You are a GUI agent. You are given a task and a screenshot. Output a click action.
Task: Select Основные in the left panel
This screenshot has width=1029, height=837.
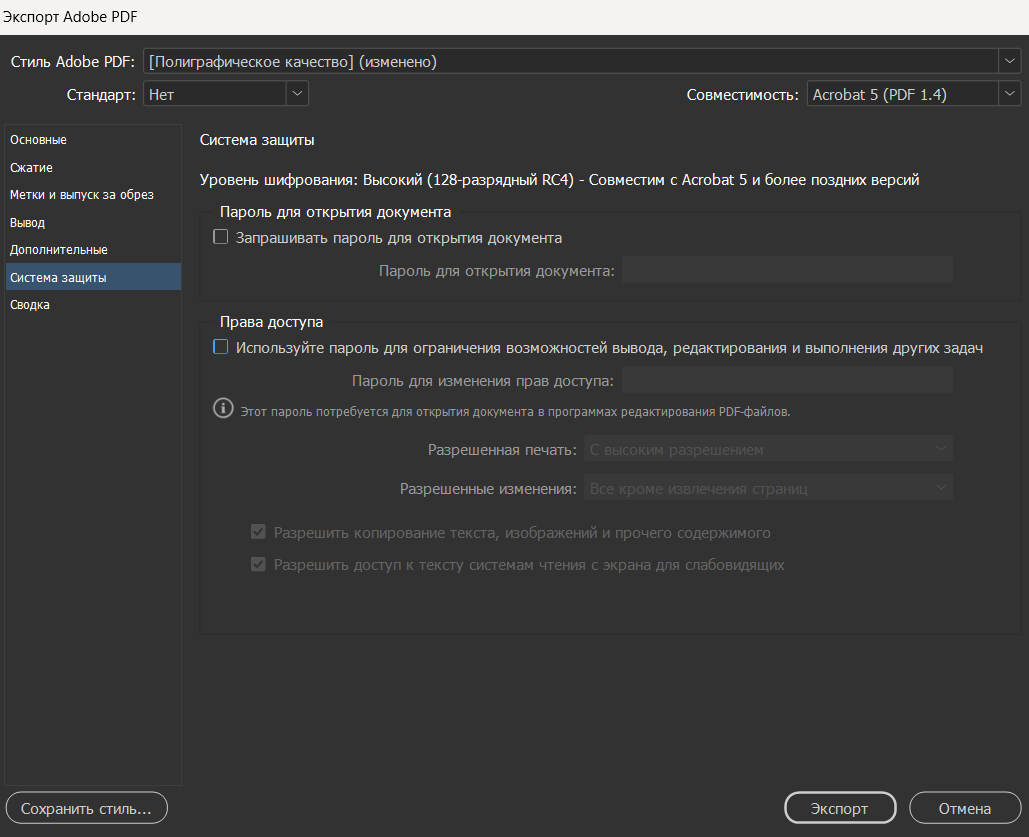[x=93, y=140]
